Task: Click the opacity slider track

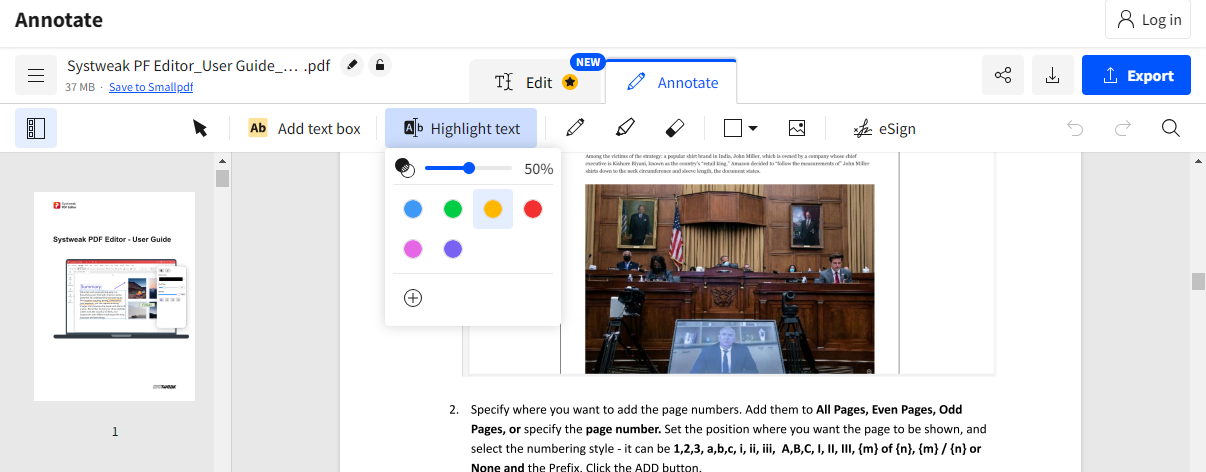Action: (x=469, y=168)
